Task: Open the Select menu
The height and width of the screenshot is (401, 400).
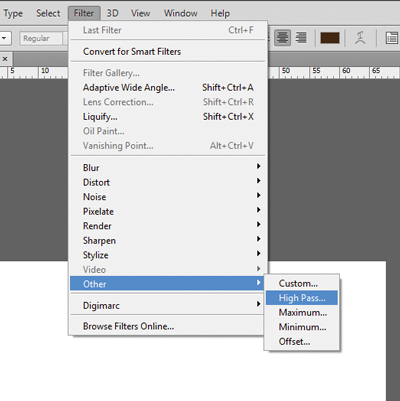Action: tap(48, 13)
